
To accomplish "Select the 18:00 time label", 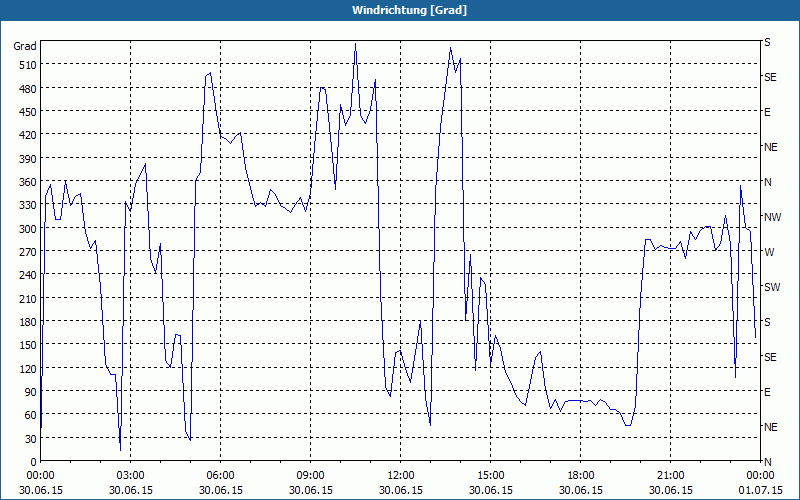I will 581,476.
